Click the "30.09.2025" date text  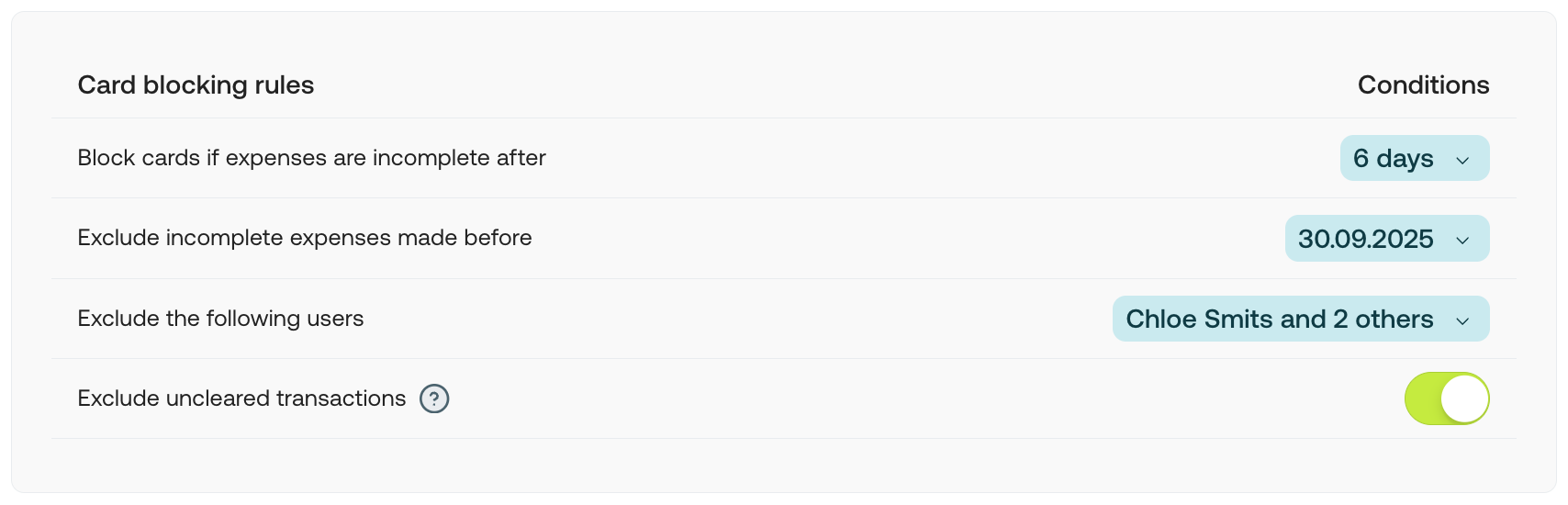point(1365,239)
